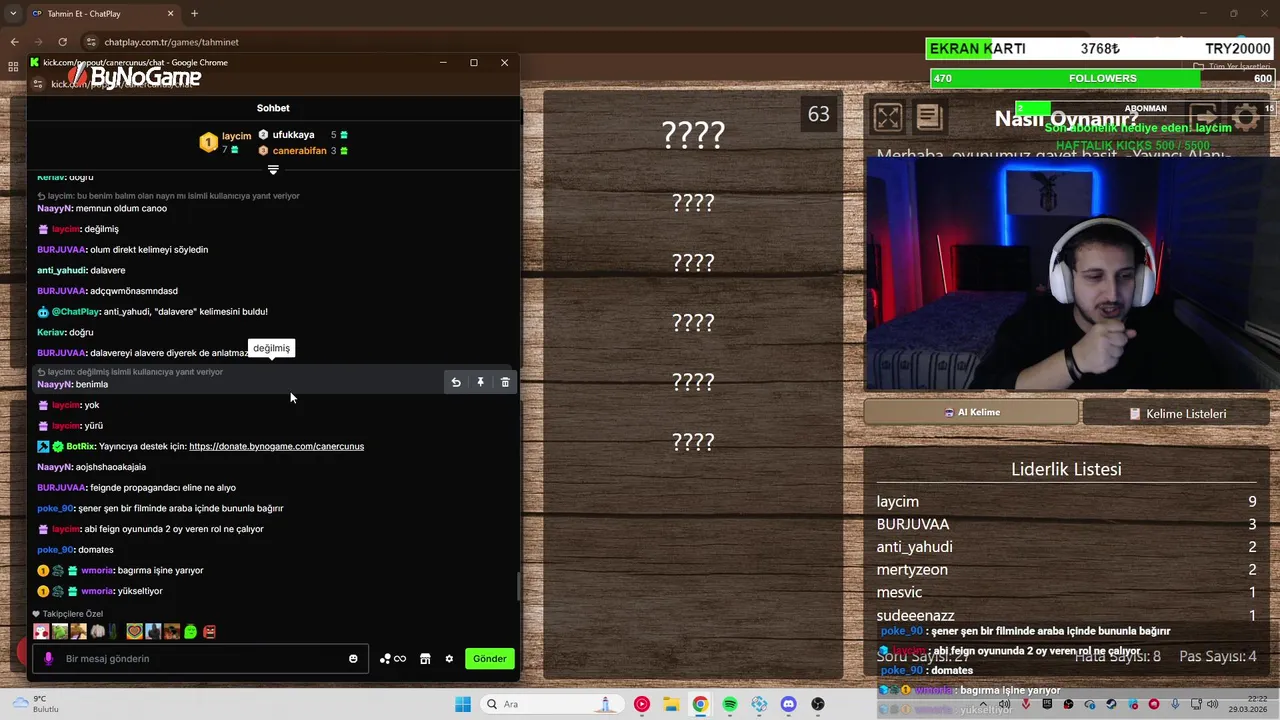Open the Windows Start menu
Image resolution: width=1280 pixels, height=720 pixels.
coord(462,704)
